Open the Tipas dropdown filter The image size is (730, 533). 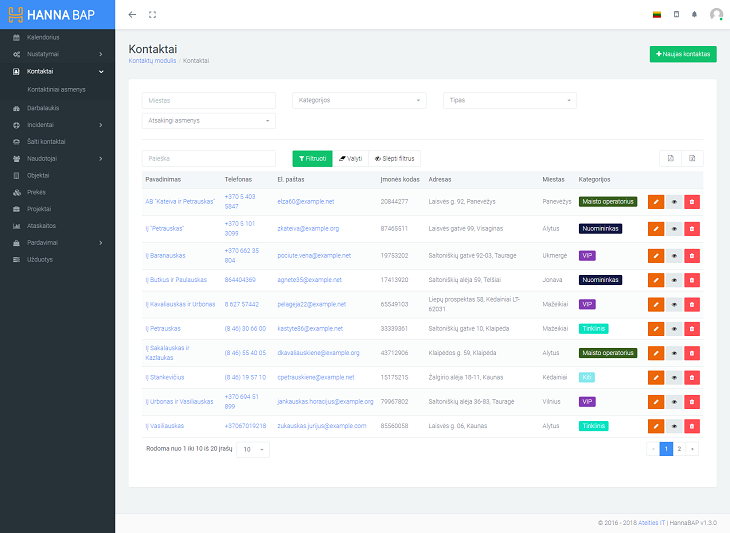coord(510,100)
